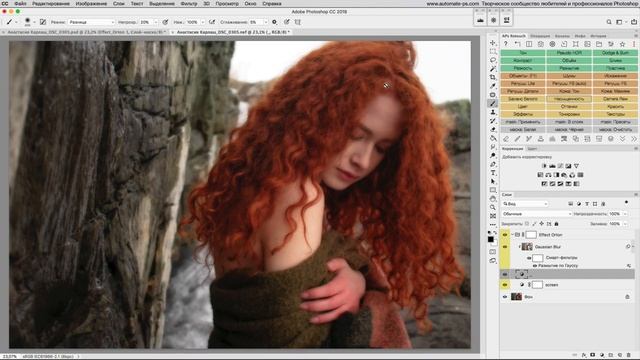
Task: Select the History Brush tool
Action: 493,121
